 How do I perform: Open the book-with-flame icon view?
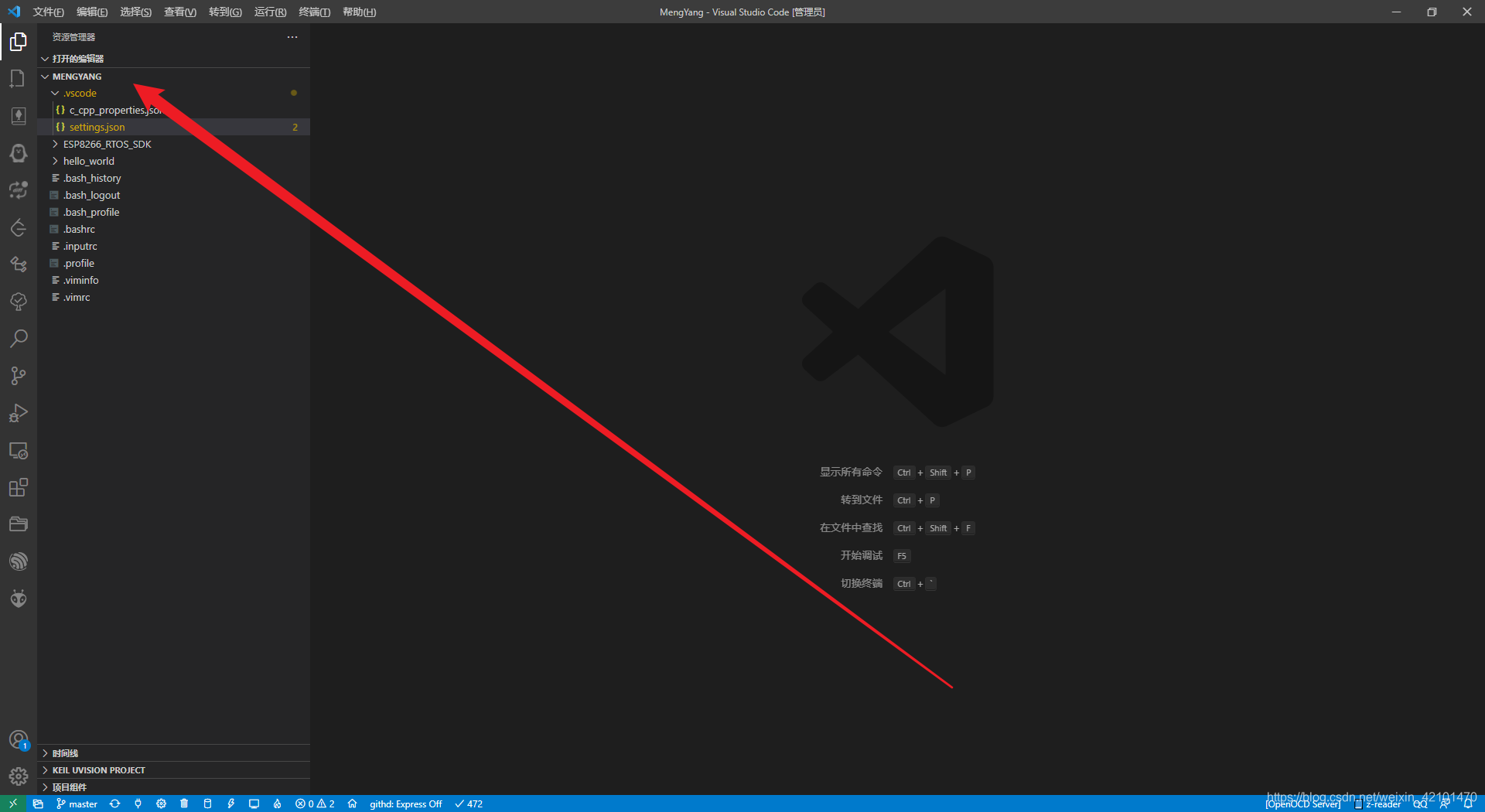click(x=19, y=116)
